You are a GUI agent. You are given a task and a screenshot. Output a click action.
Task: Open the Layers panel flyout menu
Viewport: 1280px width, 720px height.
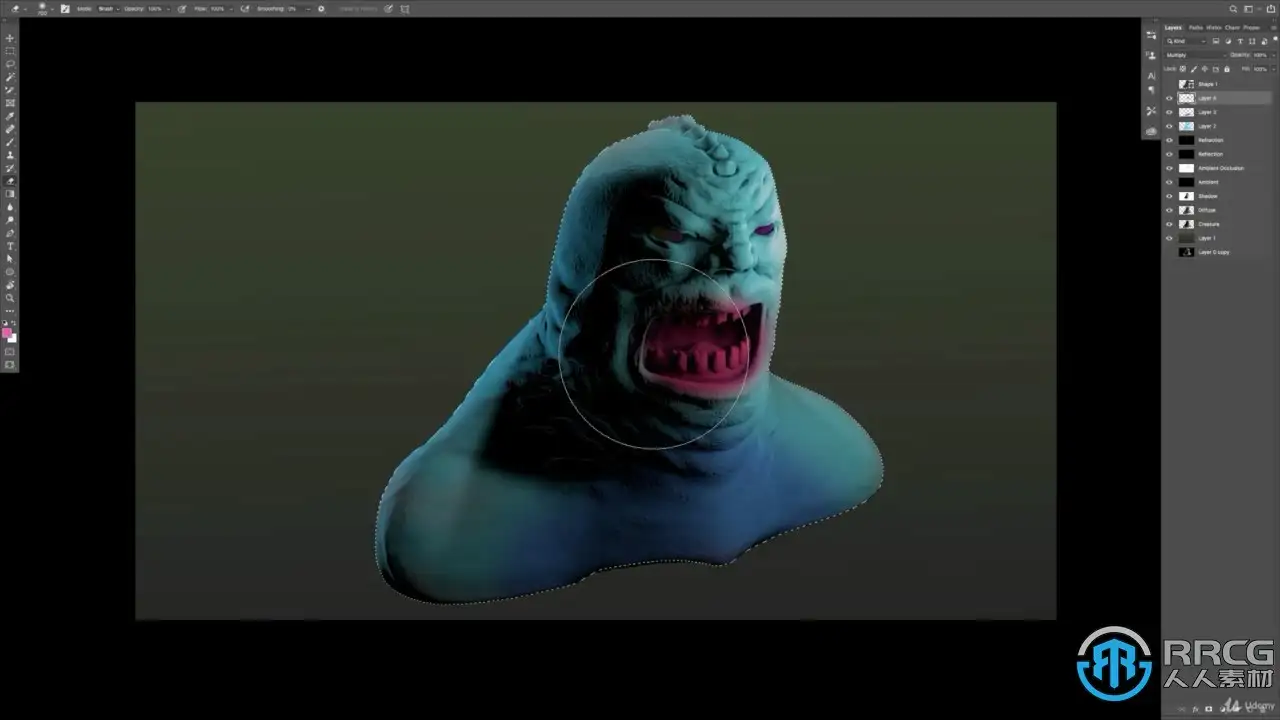tap(1273, 27)
